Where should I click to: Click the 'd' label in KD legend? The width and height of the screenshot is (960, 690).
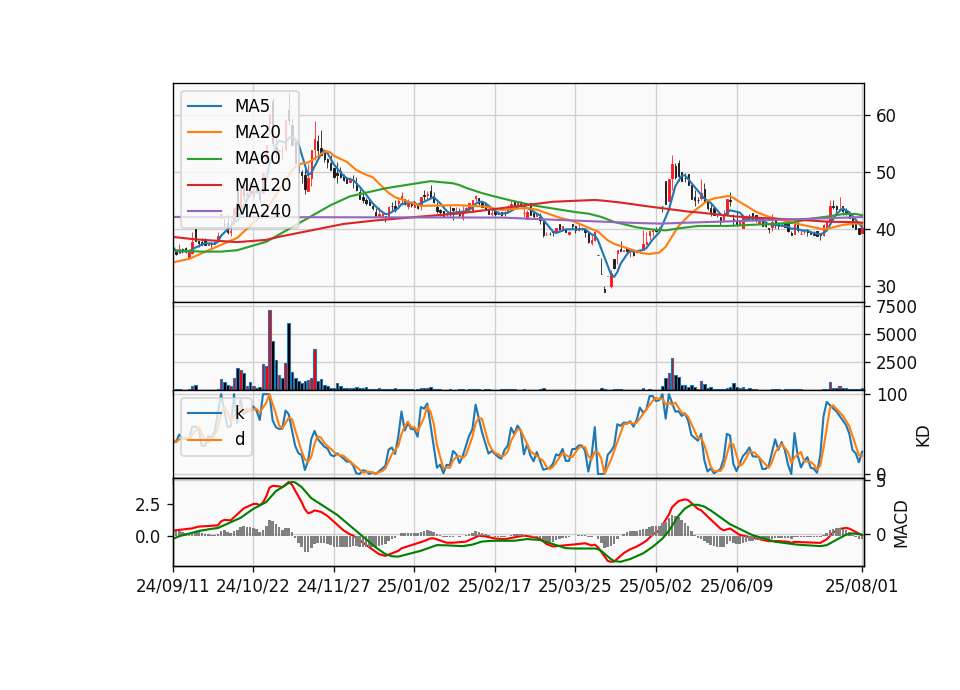[240, 439]
